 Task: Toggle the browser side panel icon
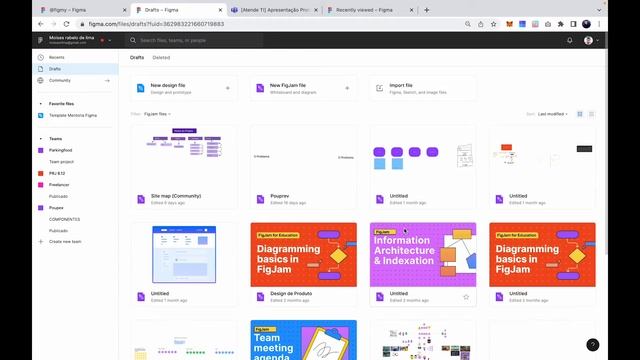coord(573,24)
